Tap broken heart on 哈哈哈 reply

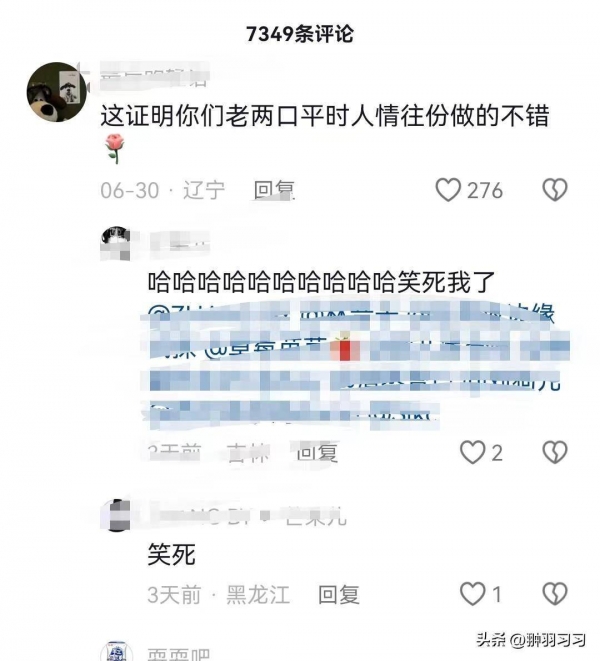(x=554, y=452)
